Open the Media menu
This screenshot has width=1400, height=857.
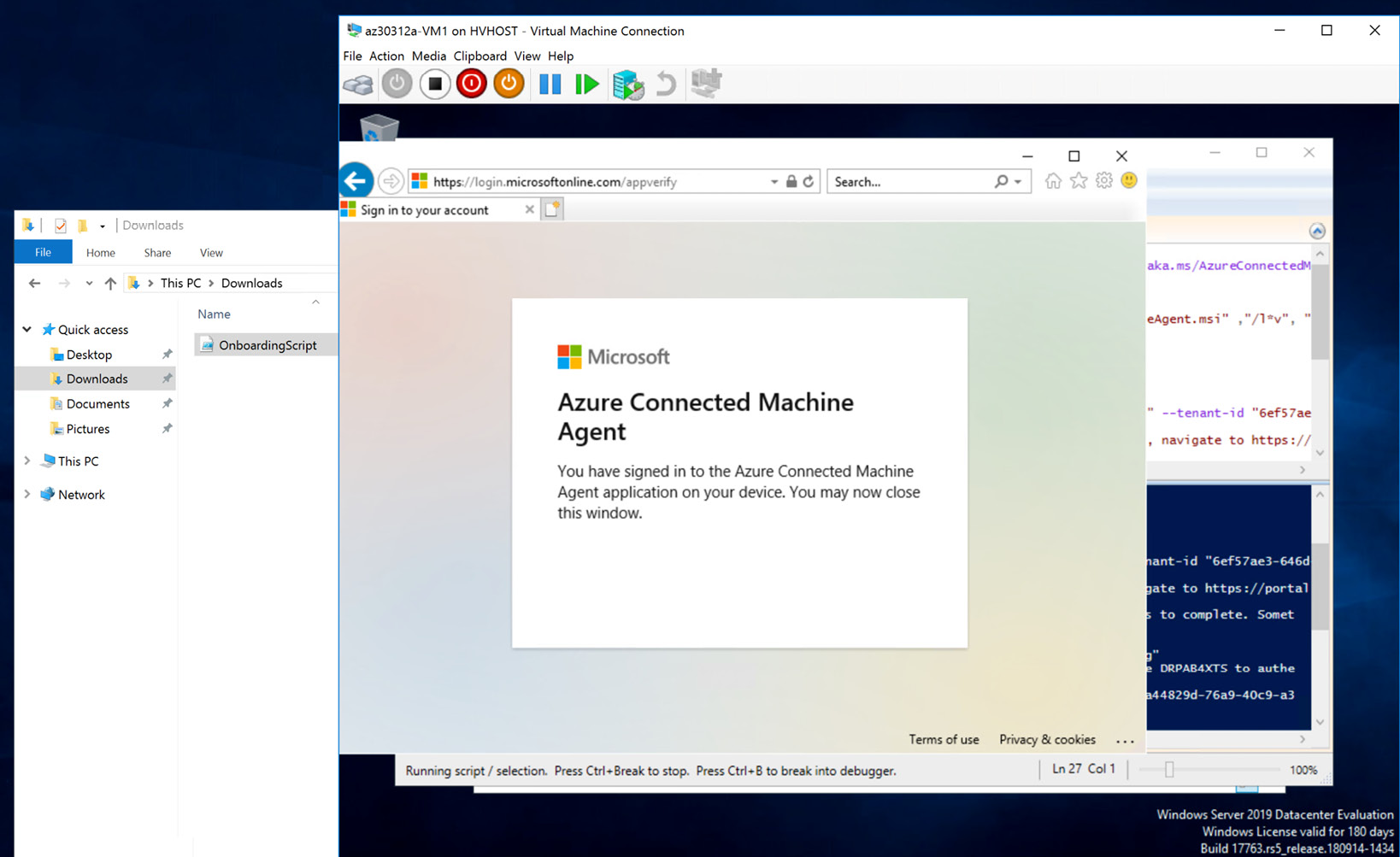pyautogui.click(x=428, y=56)
